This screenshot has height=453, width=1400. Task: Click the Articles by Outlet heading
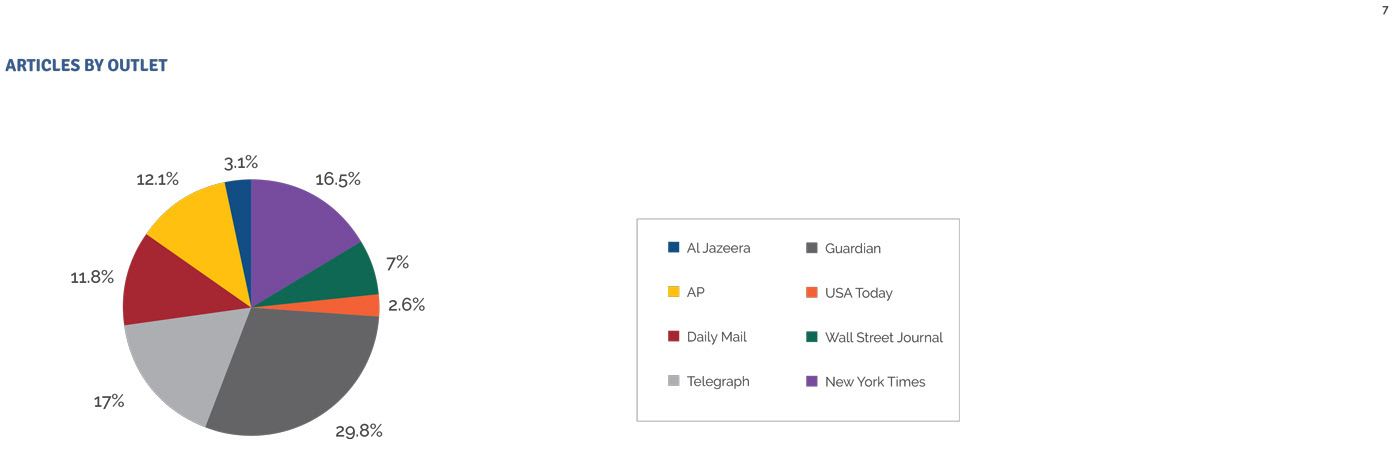pos(86,66)
